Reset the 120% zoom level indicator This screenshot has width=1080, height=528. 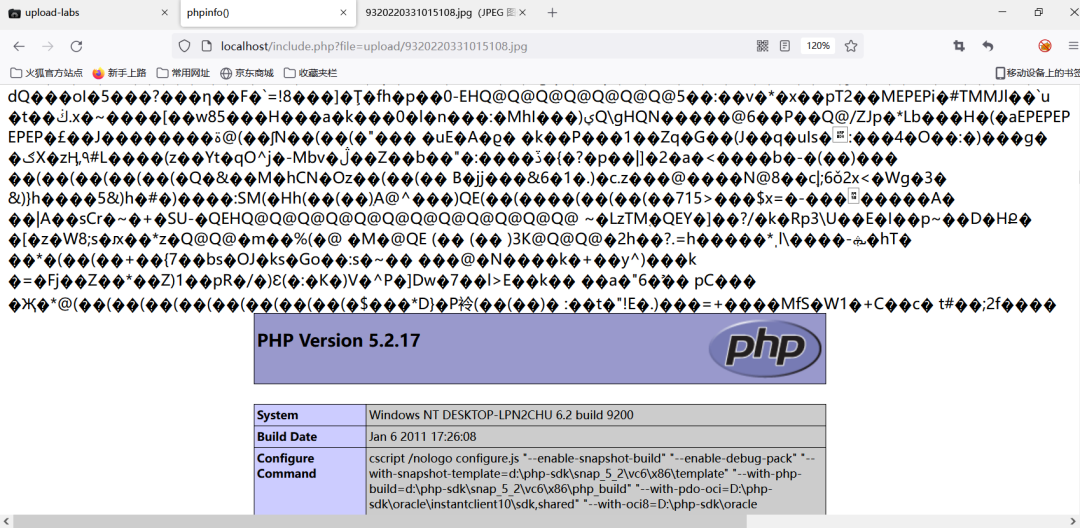click(x=818, y=46)
